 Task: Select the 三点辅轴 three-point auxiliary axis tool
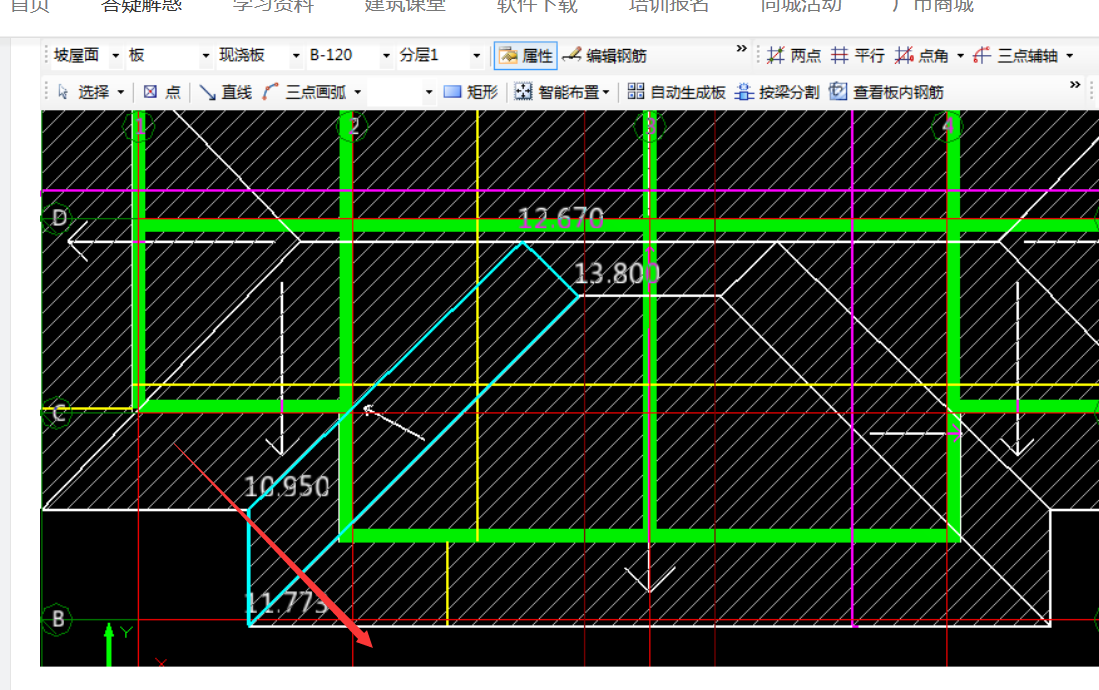click(x=1016, y=55)
